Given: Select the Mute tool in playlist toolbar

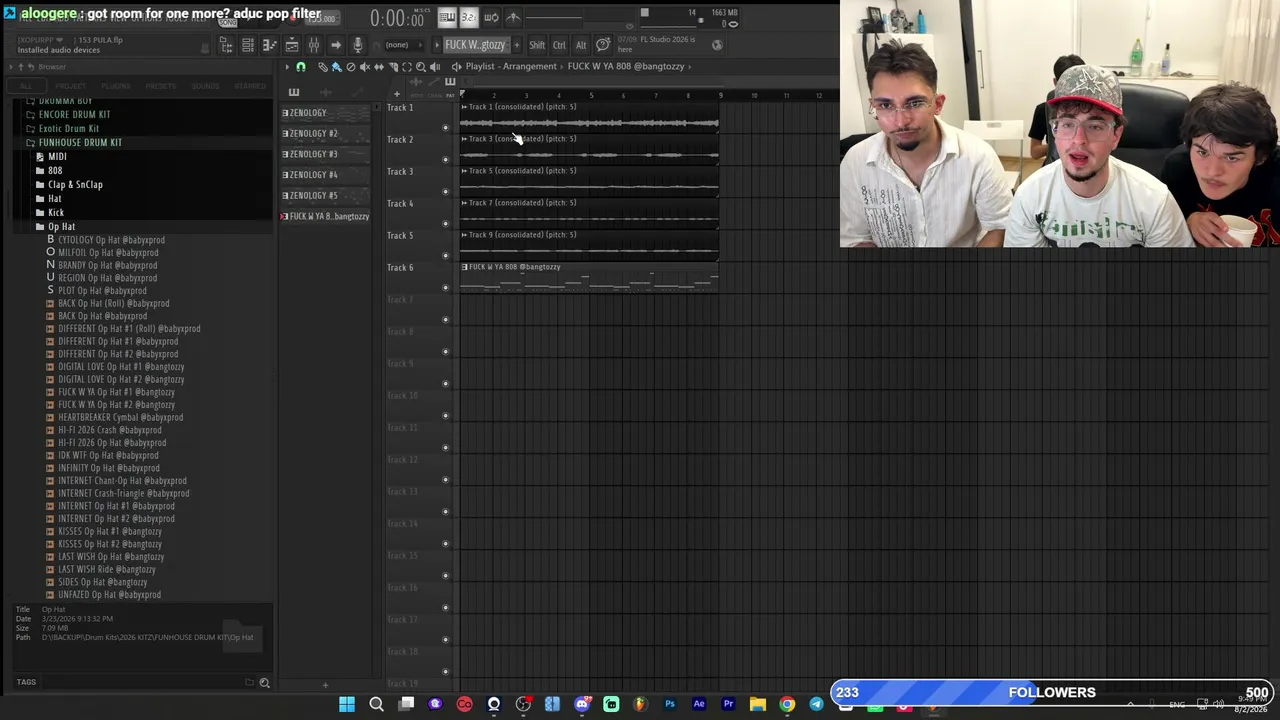Looking at the screenshot, I should [364, 67].
